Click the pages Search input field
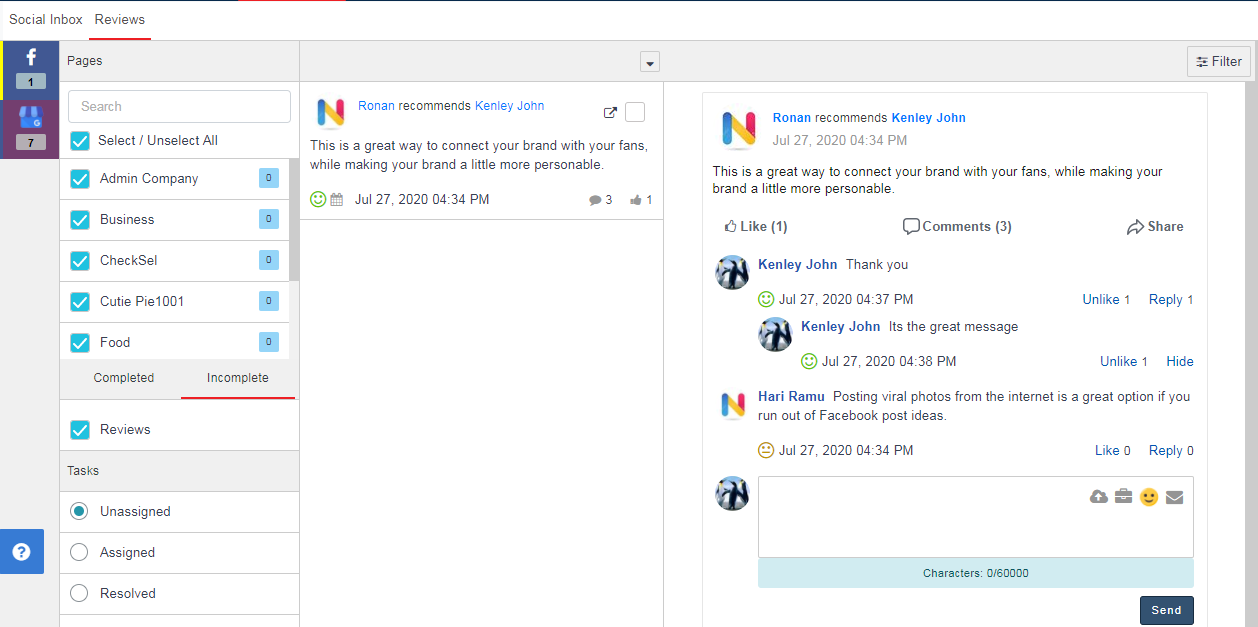This screenshot has height=627, width=1258. click(x=179, y=106)
